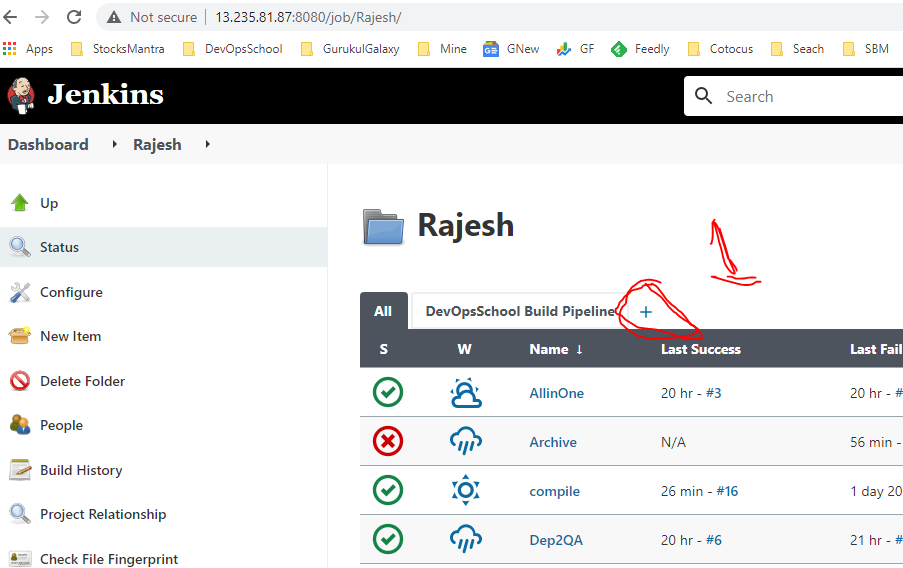Click the Up green arrow icon

(20, 203)
